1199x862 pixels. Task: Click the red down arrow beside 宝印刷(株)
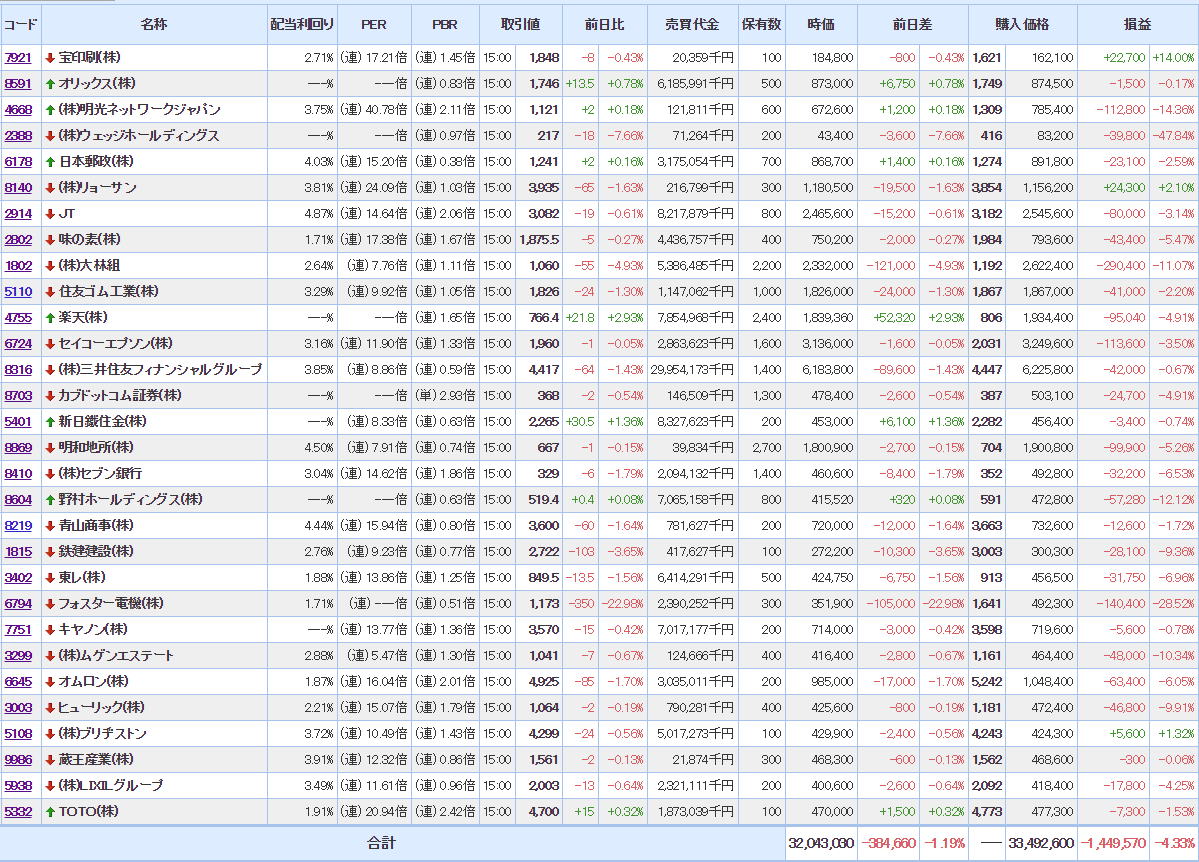tap(50, 58)
